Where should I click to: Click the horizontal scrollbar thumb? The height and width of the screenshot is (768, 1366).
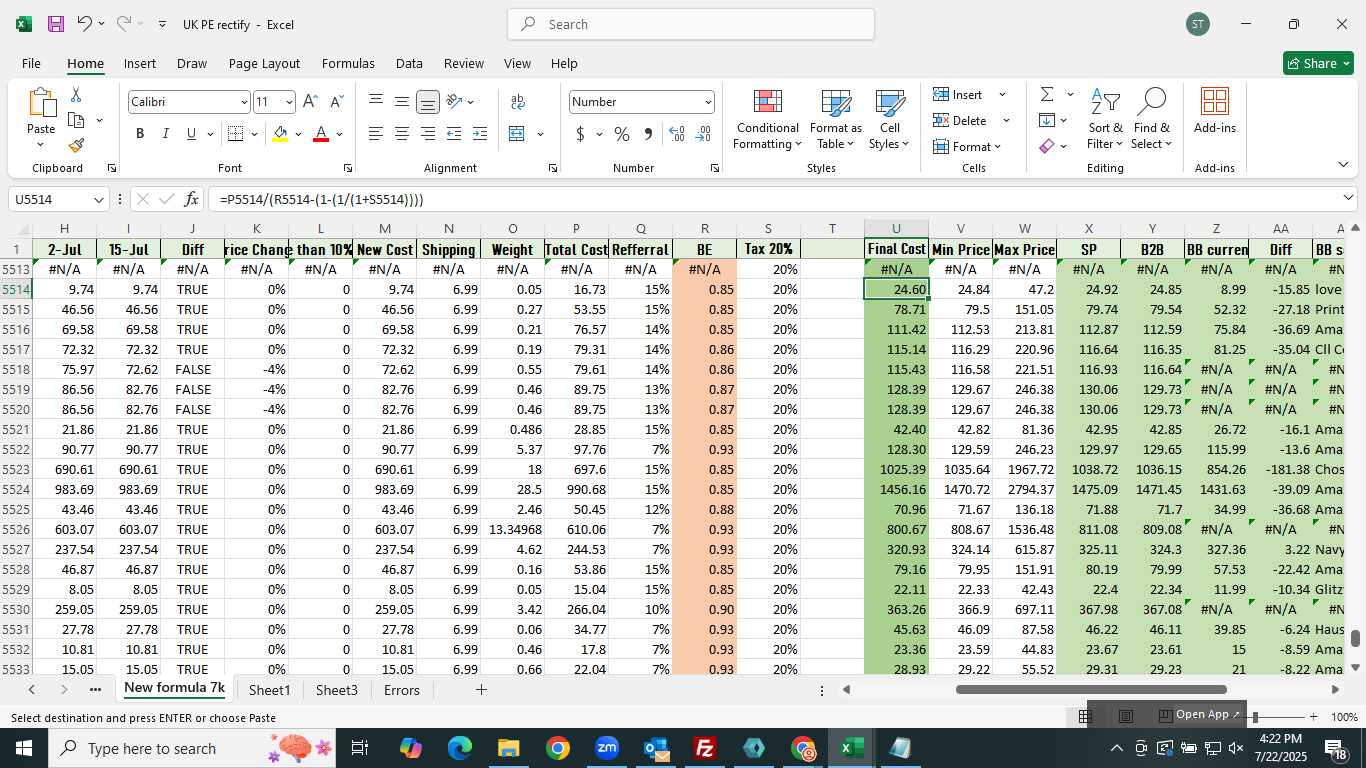pyautogui.click(x=1091, y=689)
